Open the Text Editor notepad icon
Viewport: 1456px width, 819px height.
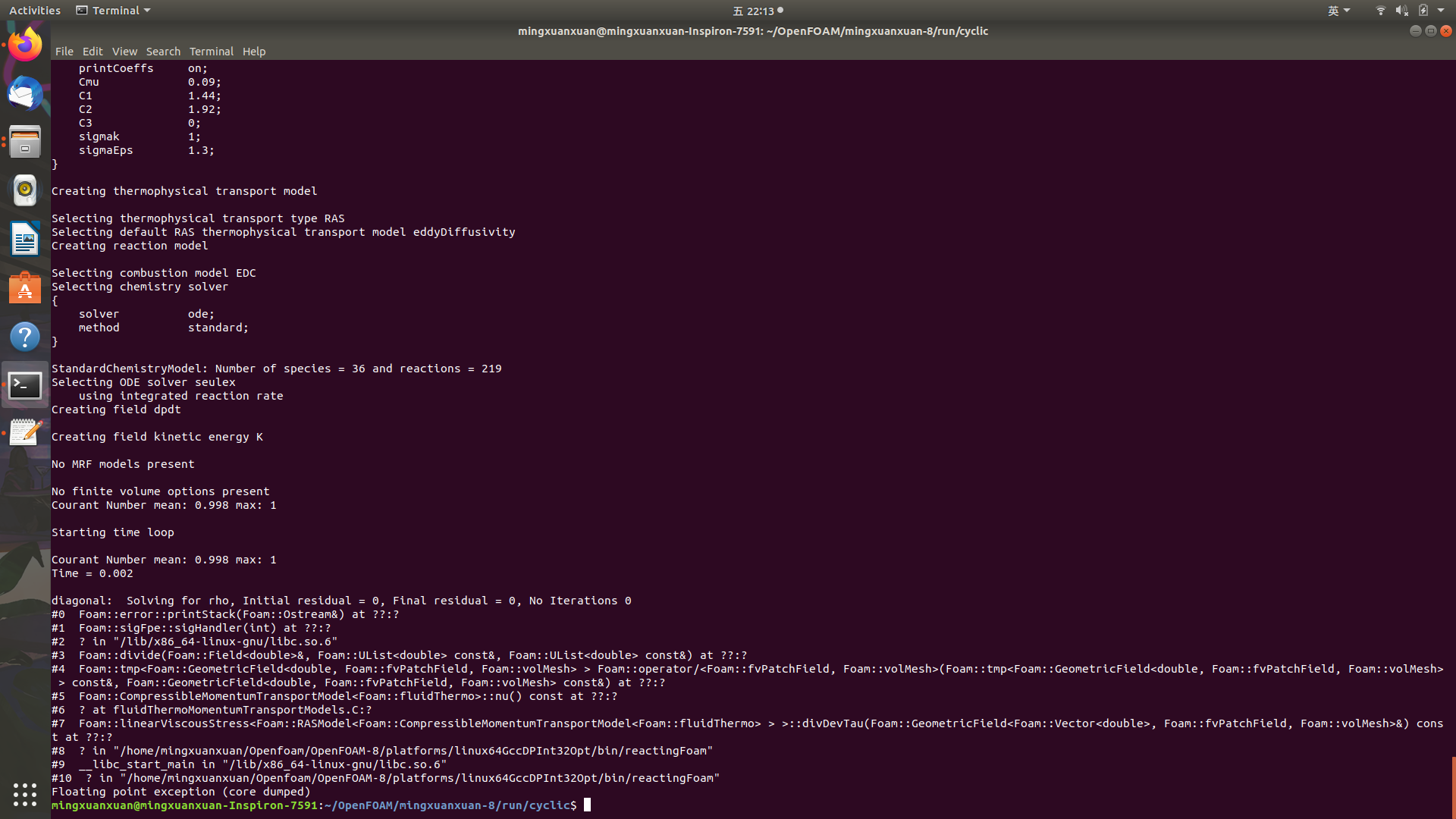click(x=25, y=433)
